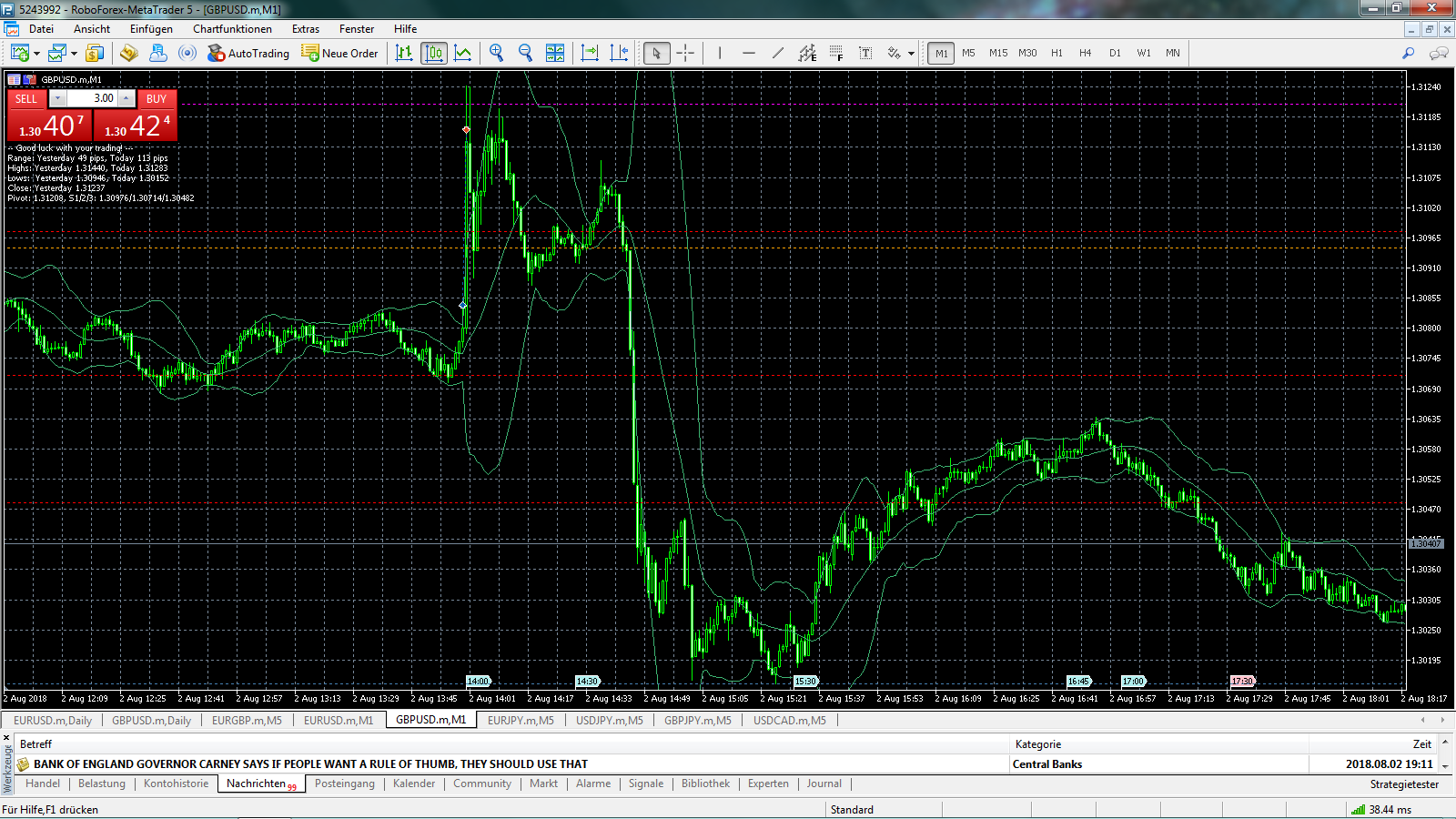The height and width of the screenshot is (819, 1456).
Task: Click the 3.00 volume input field
Action: click(93, 98)
